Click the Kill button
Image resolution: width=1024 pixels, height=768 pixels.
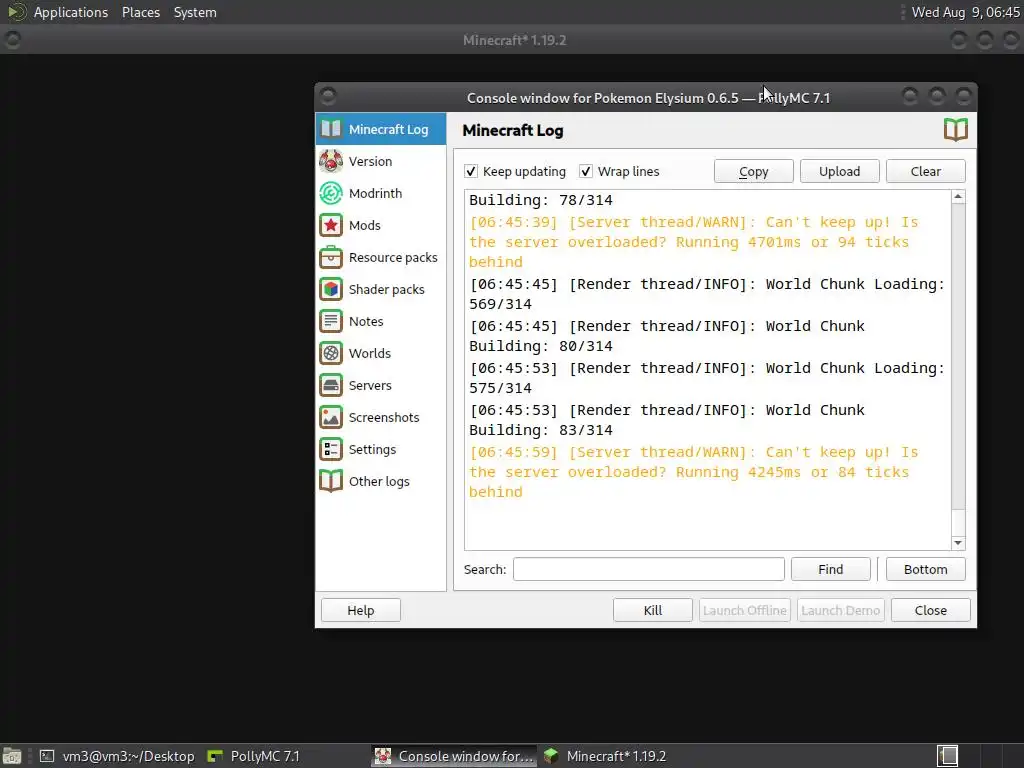pyautogui.click(x=652, y=610)
